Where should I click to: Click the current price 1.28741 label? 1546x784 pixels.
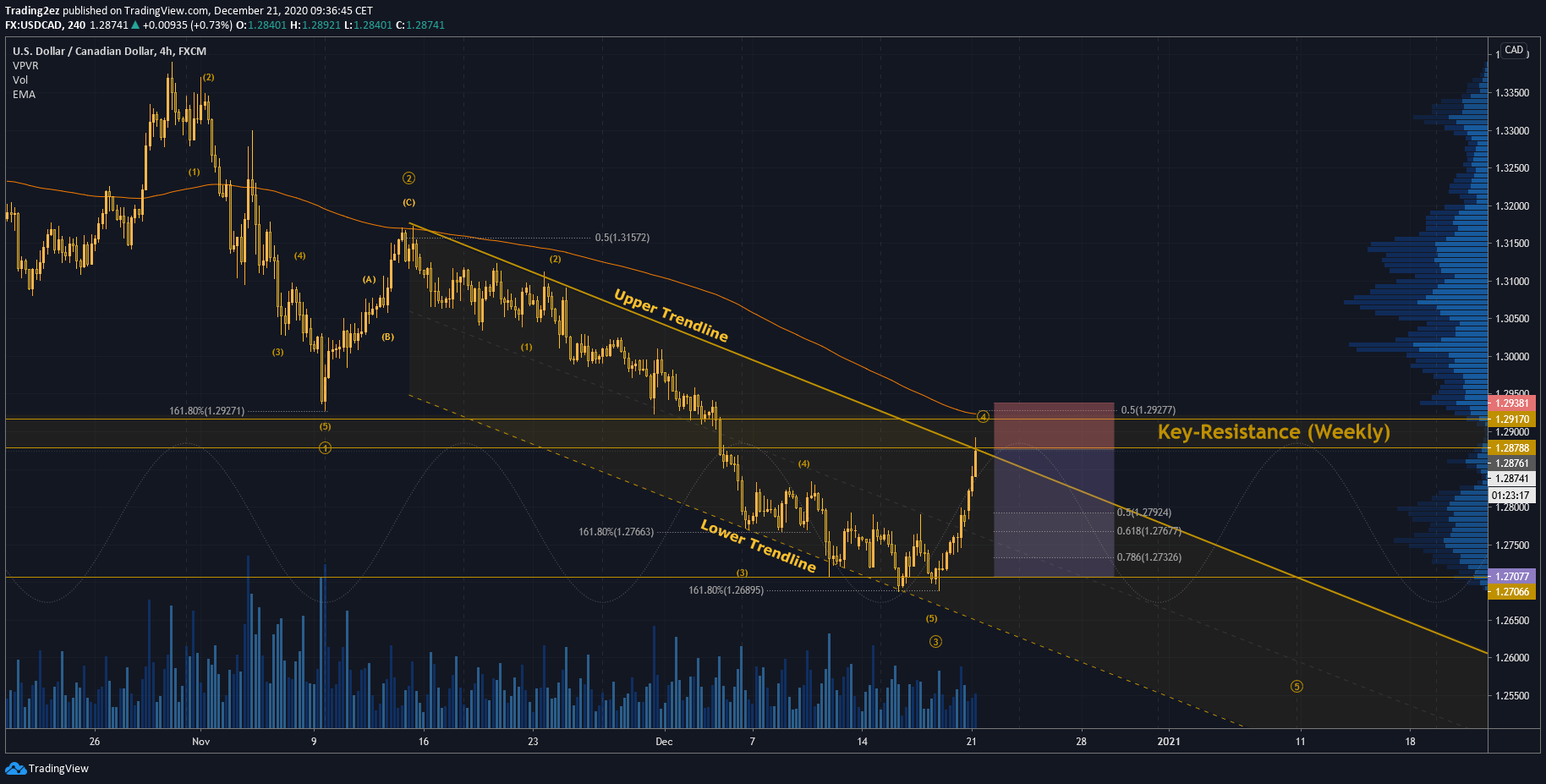click(x=1511, y=479)
